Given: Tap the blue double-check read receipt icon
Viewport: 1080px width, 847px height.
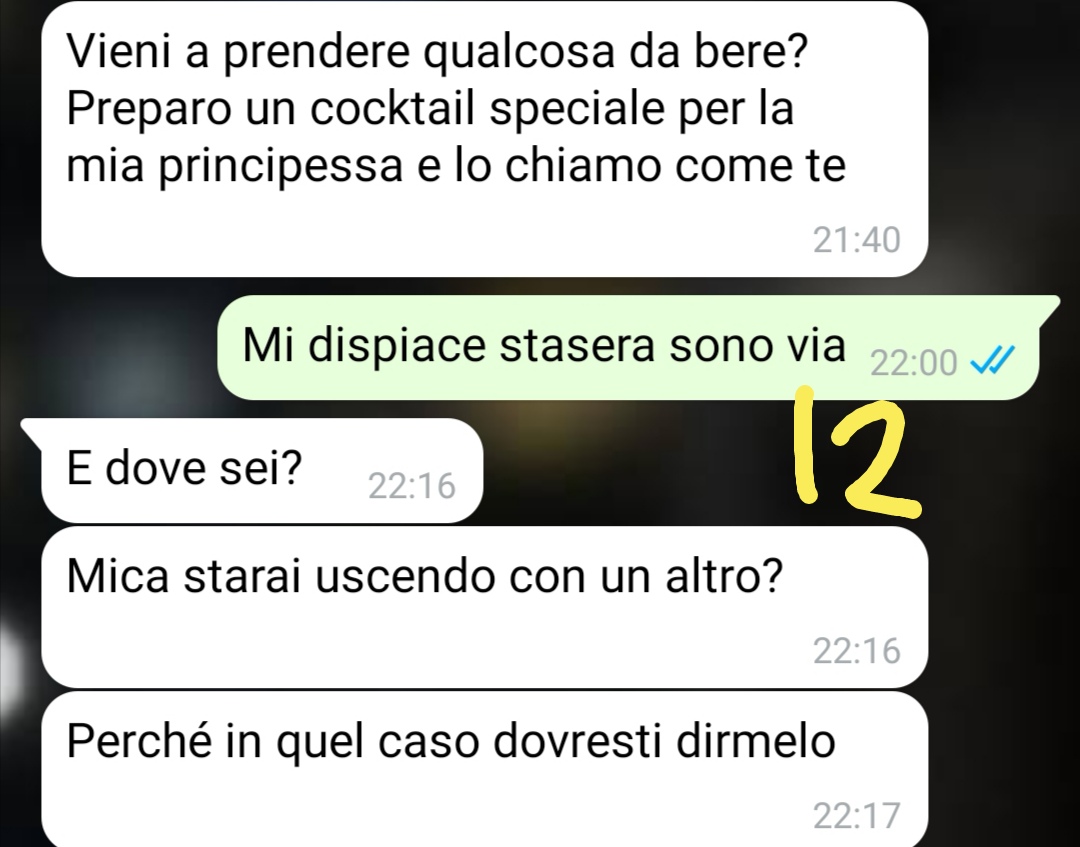Looking at the screenshot, I should (x=992, y=359).
